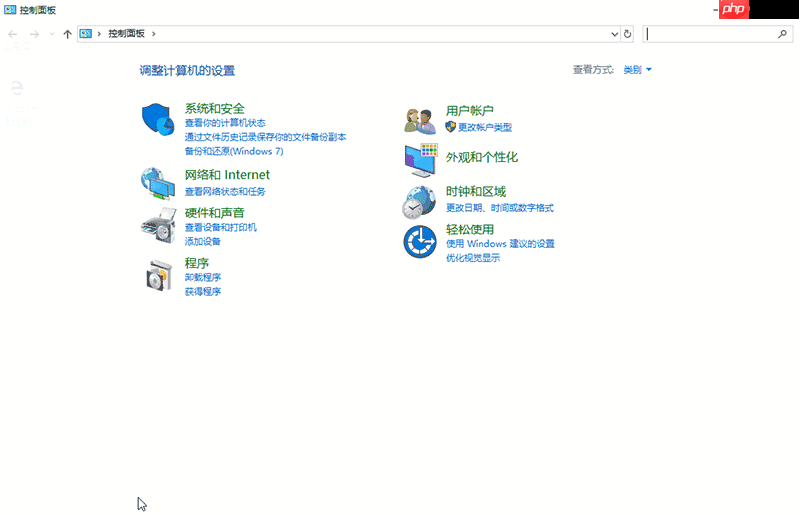Image resolution: width=800 pixels, height=515 pixels.
Task: Open 系统和安全 category heading
Action: 214,109
